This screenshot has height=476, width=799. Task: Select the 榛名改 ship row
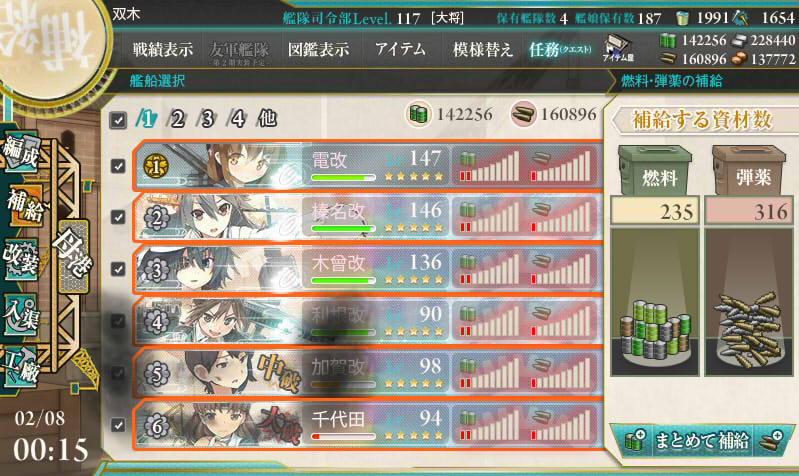pos(368,217)
